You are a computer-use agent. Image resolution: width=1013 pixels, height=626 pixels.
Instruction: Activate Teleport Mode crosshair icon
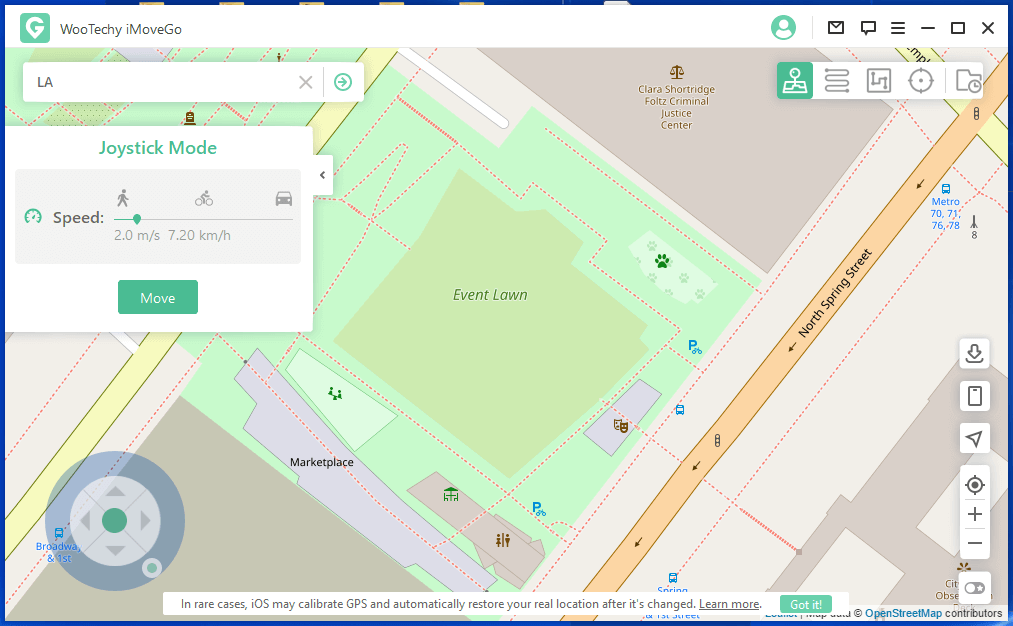(920, 81)
